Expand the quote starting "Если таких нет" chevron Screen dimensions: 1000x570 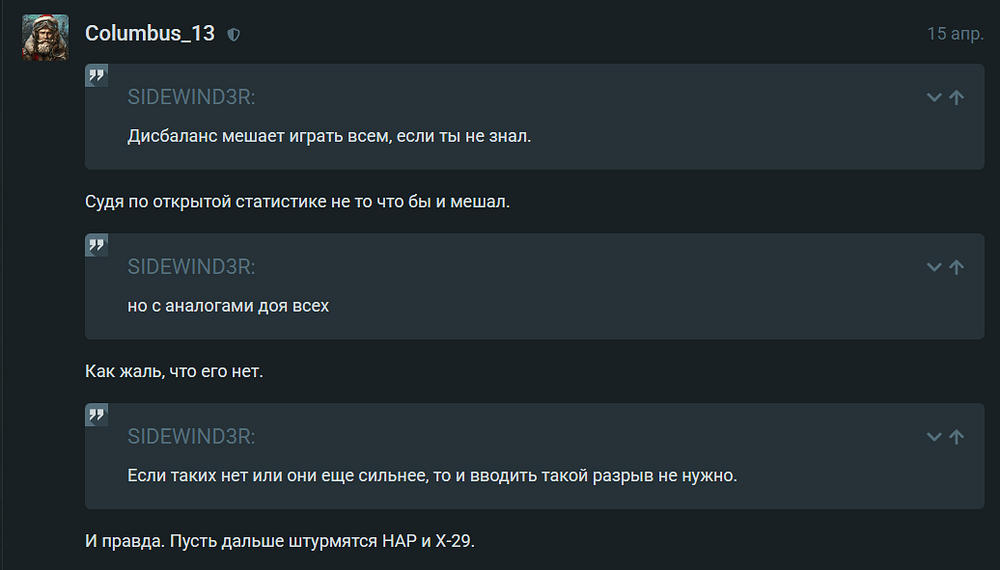pyautogui.click(x=934, y=437)
